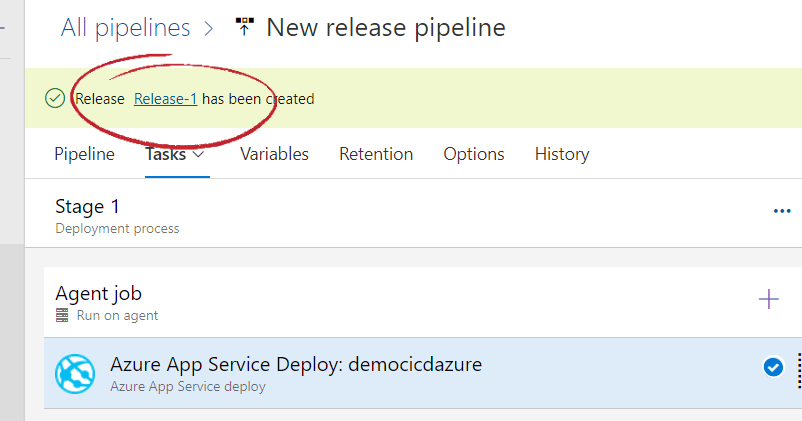Image resolution: width=802 pixels, height=421 pixels.
Task: Open the Variables tab
Action: pos(274,154)
